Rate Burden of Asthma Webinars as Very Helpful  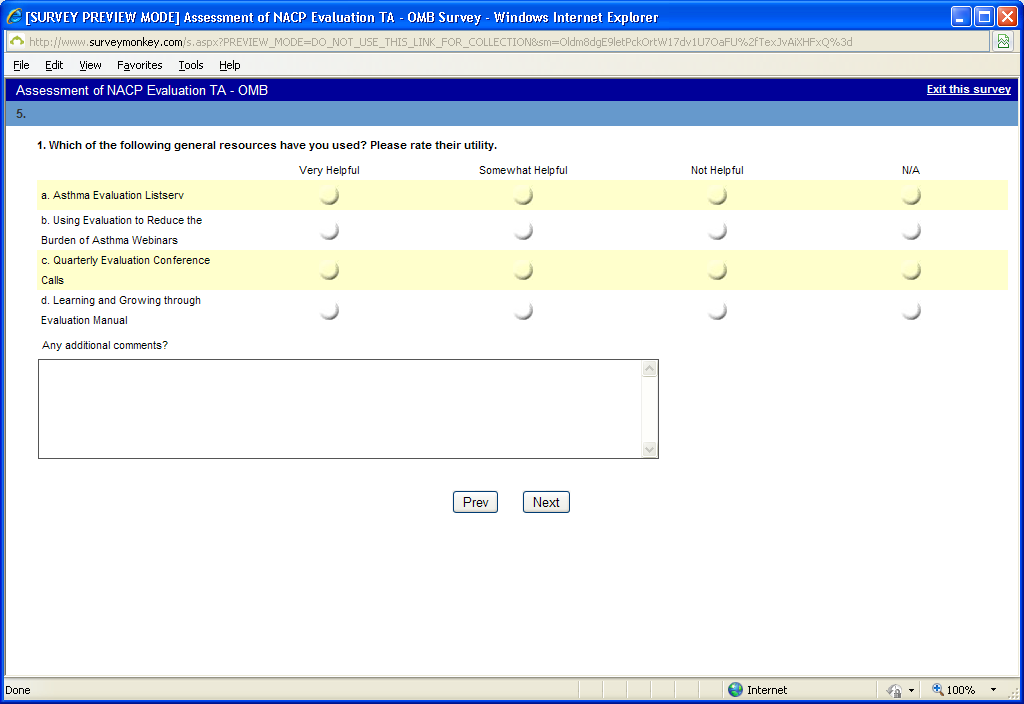pyautogui.click(x=329, y=231)
